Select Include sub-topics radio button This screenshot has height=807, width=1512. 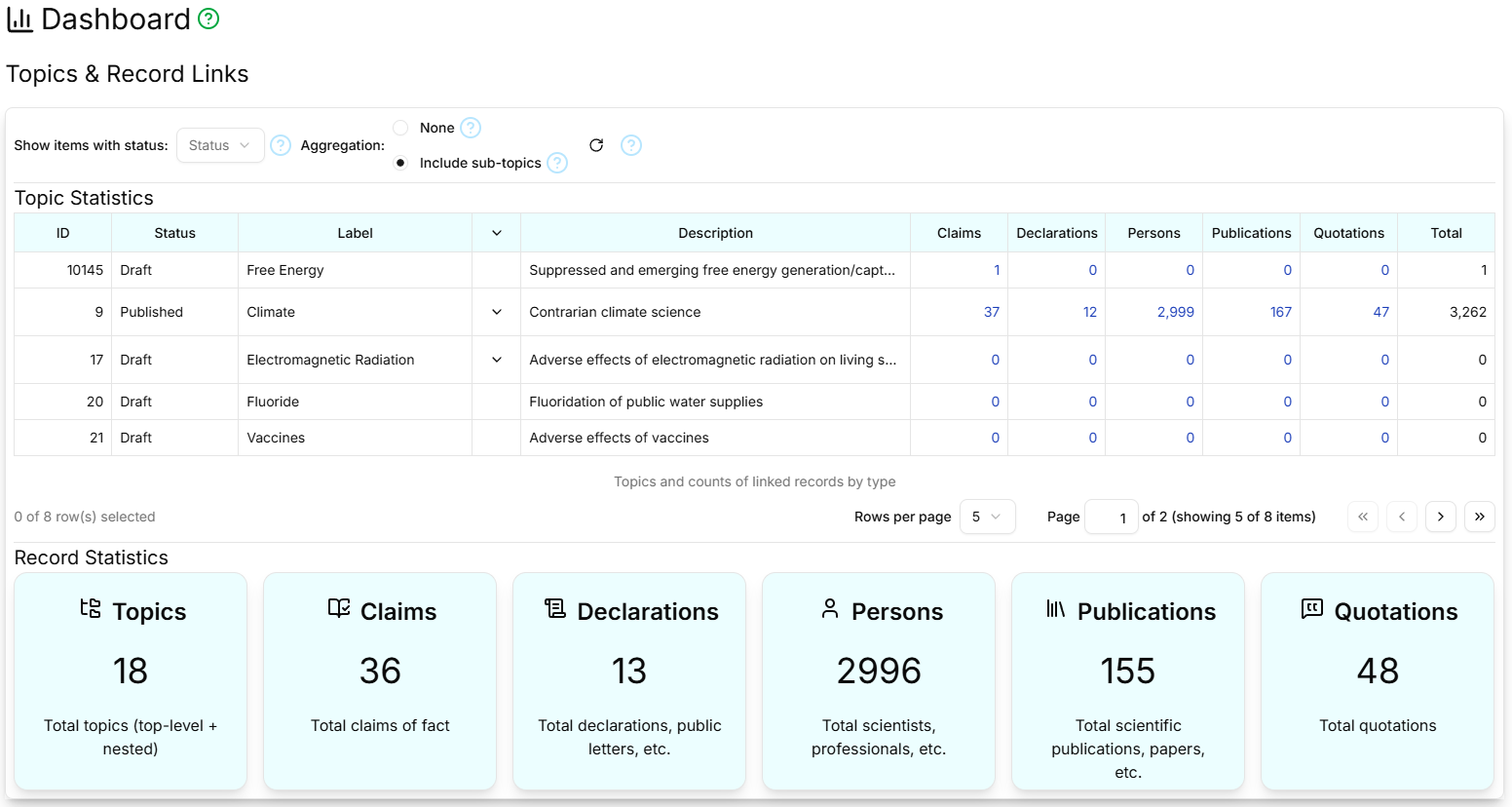click(x=400, y=163)
